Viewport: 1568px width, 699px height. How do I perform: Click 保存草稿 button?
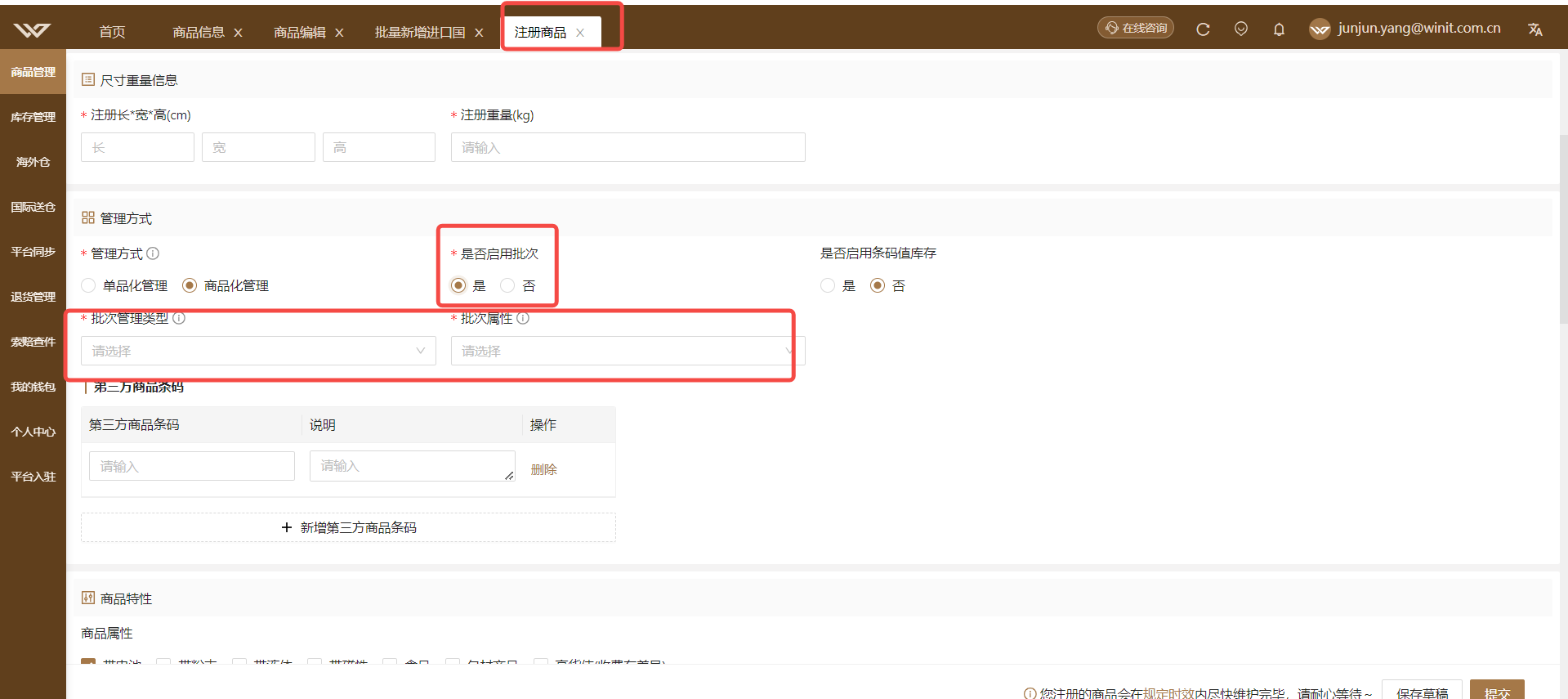tap(1422, 690)
